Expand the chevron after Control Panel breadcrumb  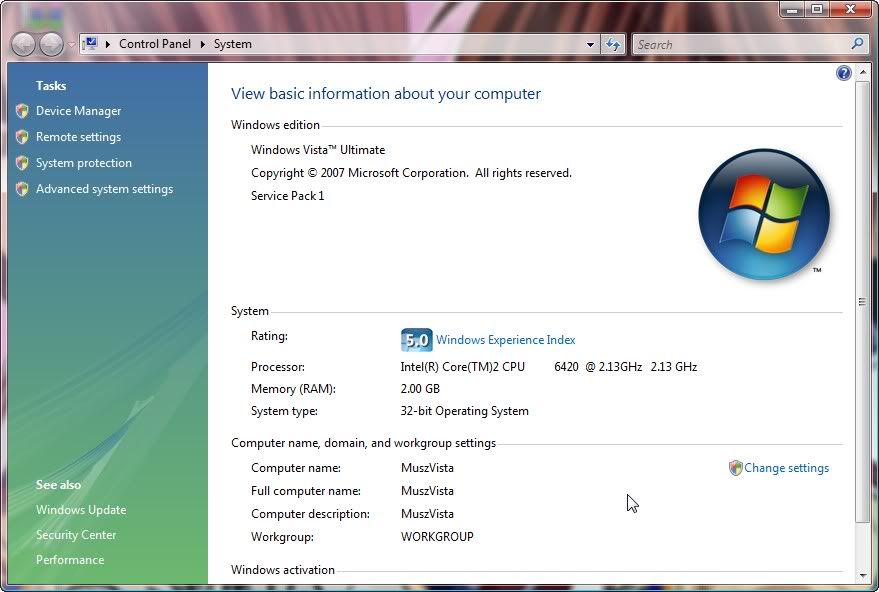202,44
